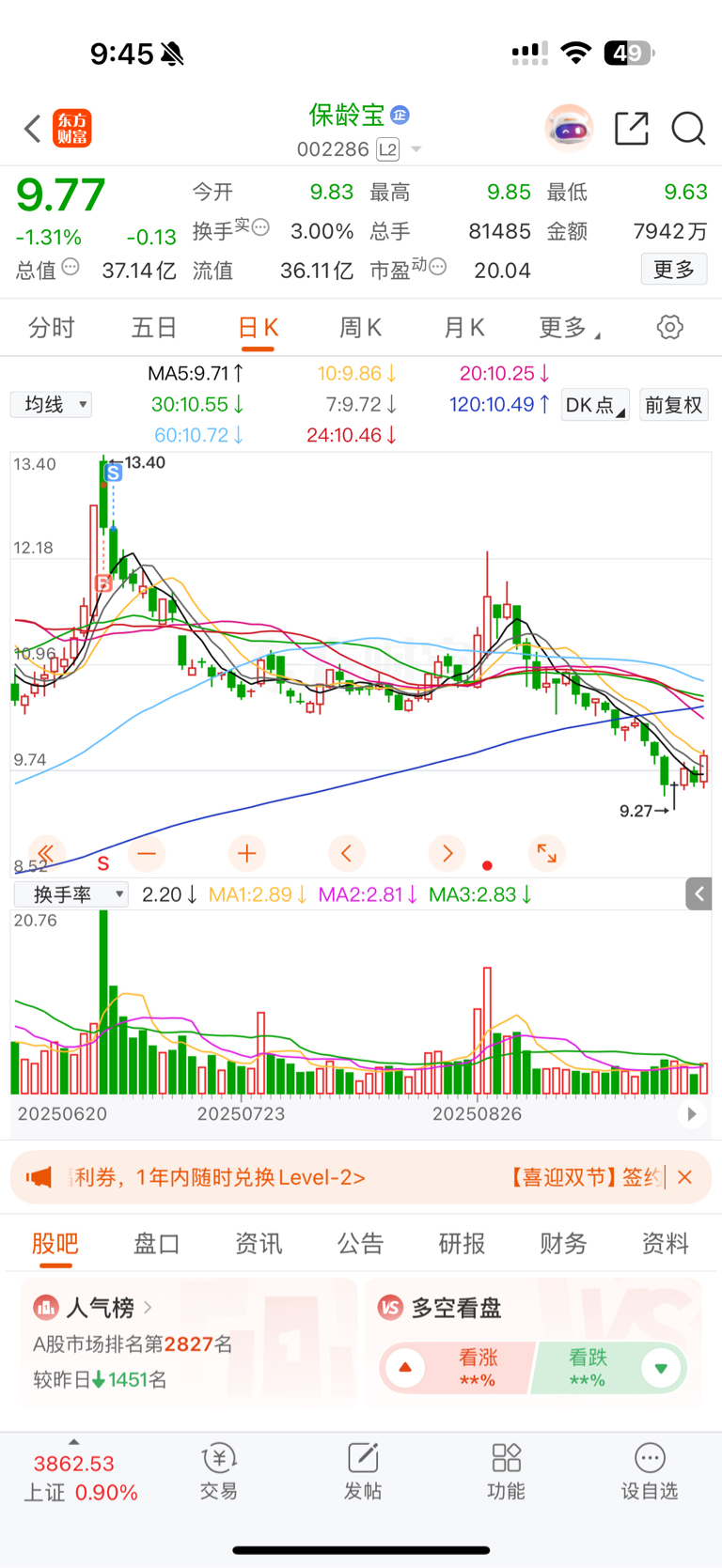
Task: Tap the 总值 info circle icon
Action: click(x=71, y=267)
